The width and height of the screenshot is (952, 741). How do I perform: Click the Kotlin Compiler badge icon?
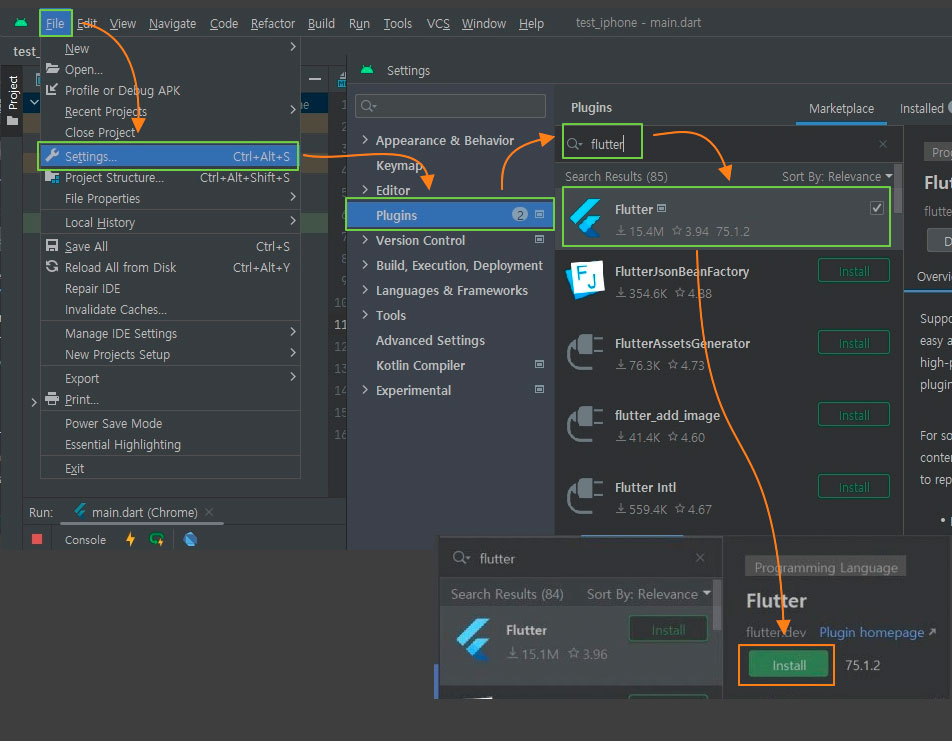[539, 364]
